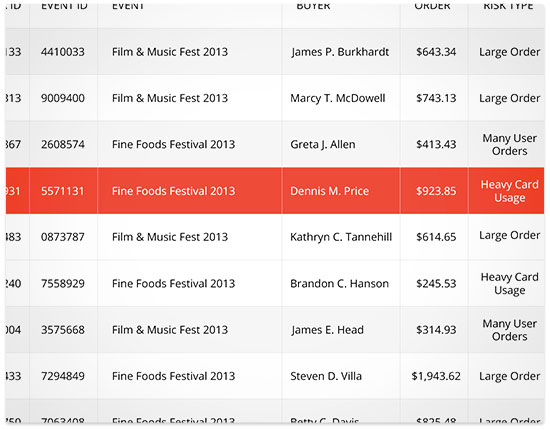Screen dimensions: 550x430
Task: Select order amount $923.85
Action: [x=436, y=191]
